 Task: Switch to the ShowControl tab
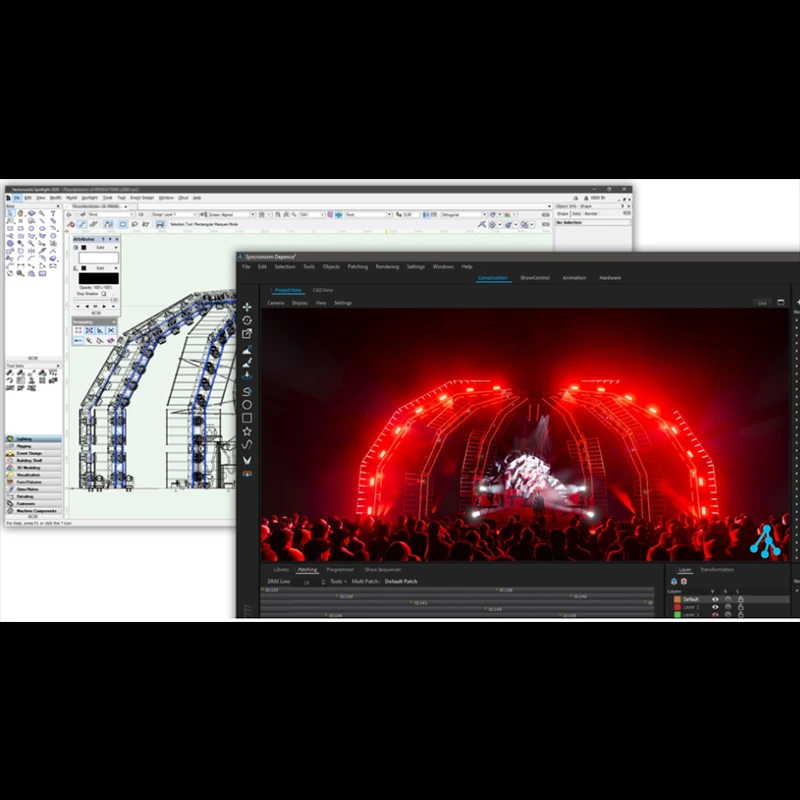point(535,278)
